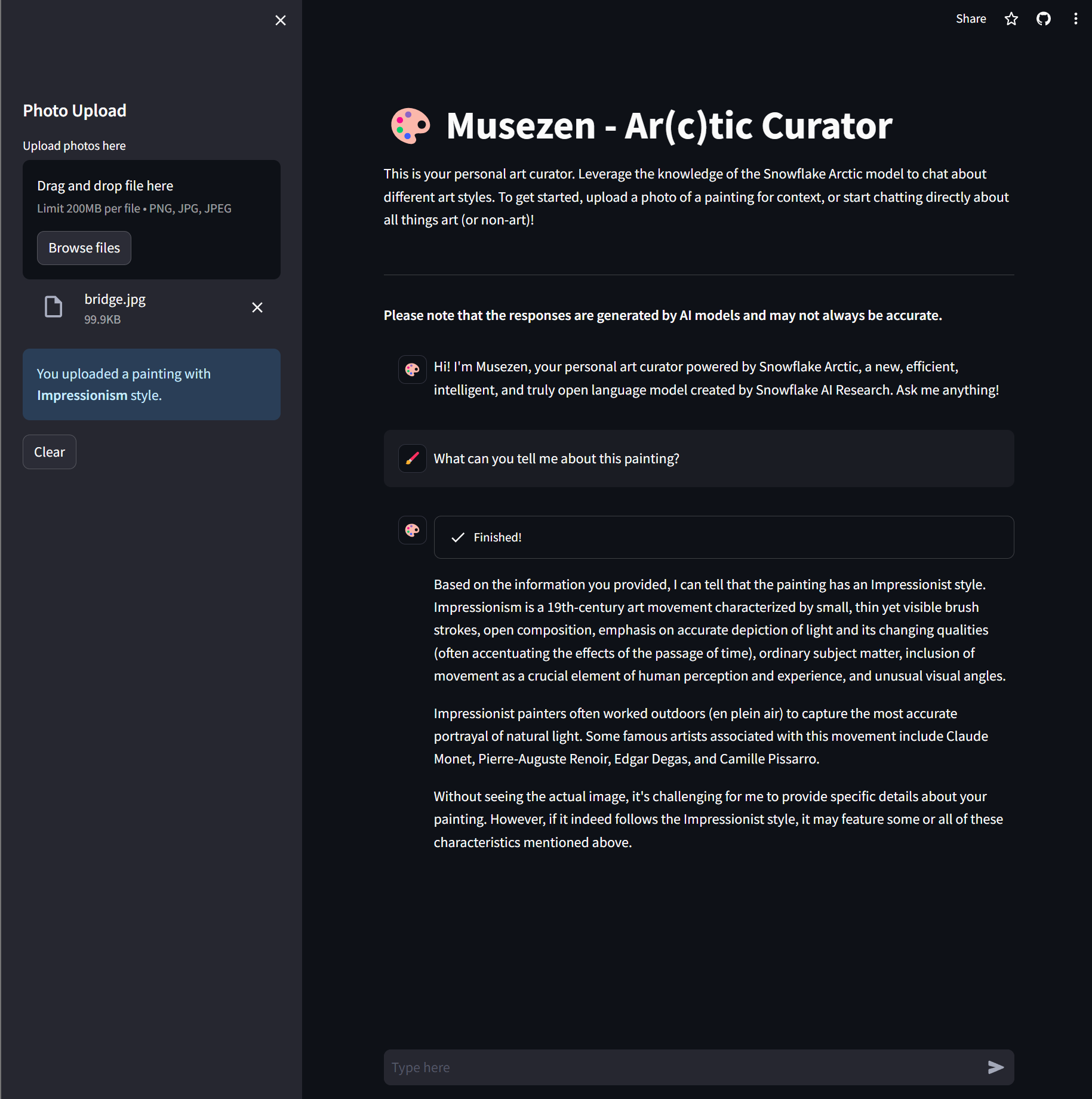The image size is (1092, 1099).
Task: Click the Musezen - Ar(c)tic Curator title
Action: pyautogui.click(x=669, y=126)
